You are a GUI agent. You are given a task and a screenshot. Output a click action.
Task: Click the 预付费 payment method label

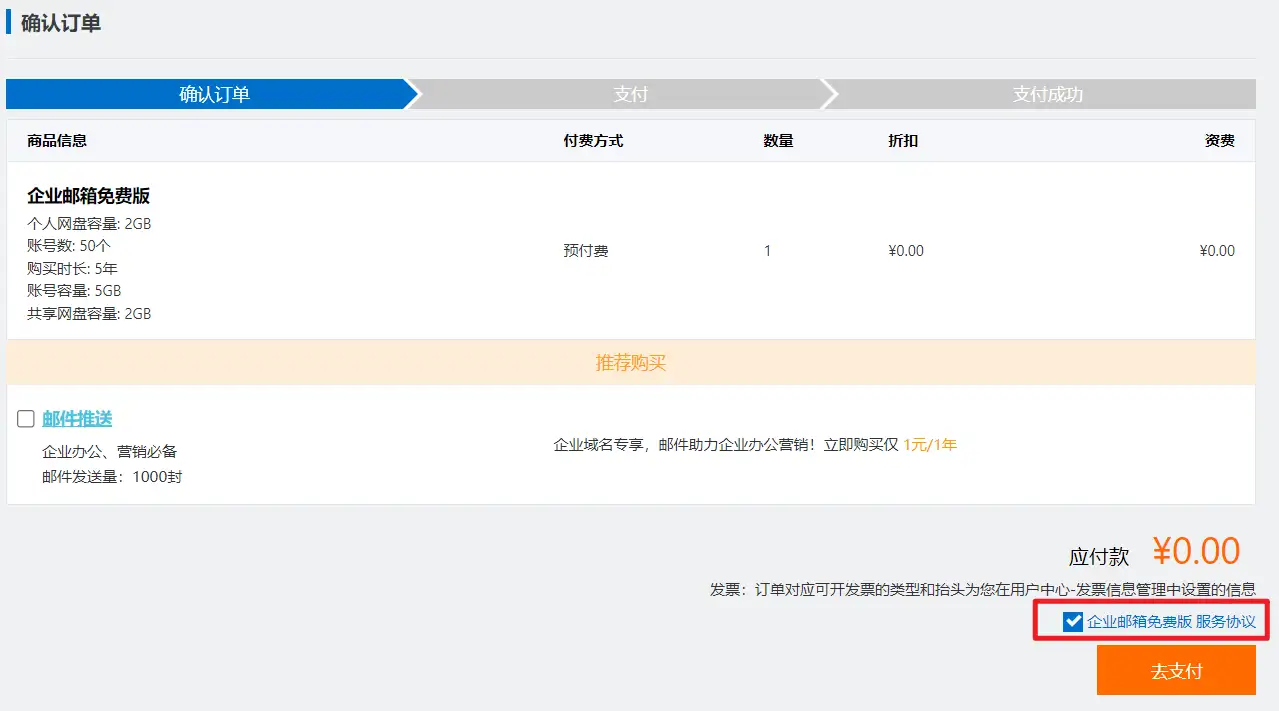click(x=585, y=250)
